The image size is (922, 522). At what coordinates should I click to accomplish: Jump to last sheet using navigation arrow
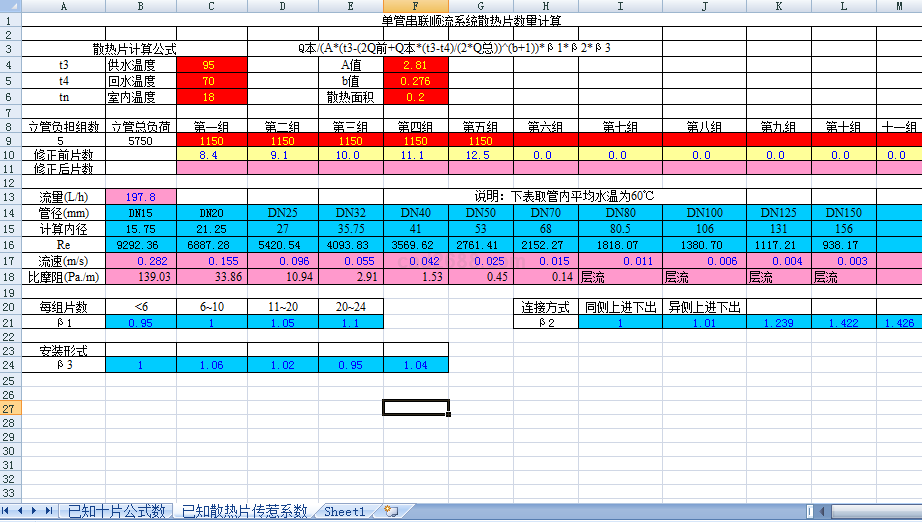(x=48, y=511)
